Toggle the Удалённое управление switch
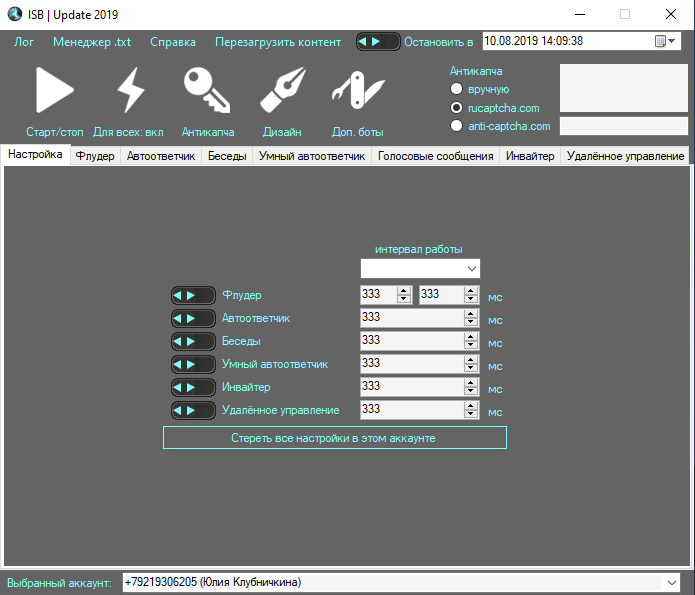The height and width of the screenshot is (595, 695). [x=193, y=411]
